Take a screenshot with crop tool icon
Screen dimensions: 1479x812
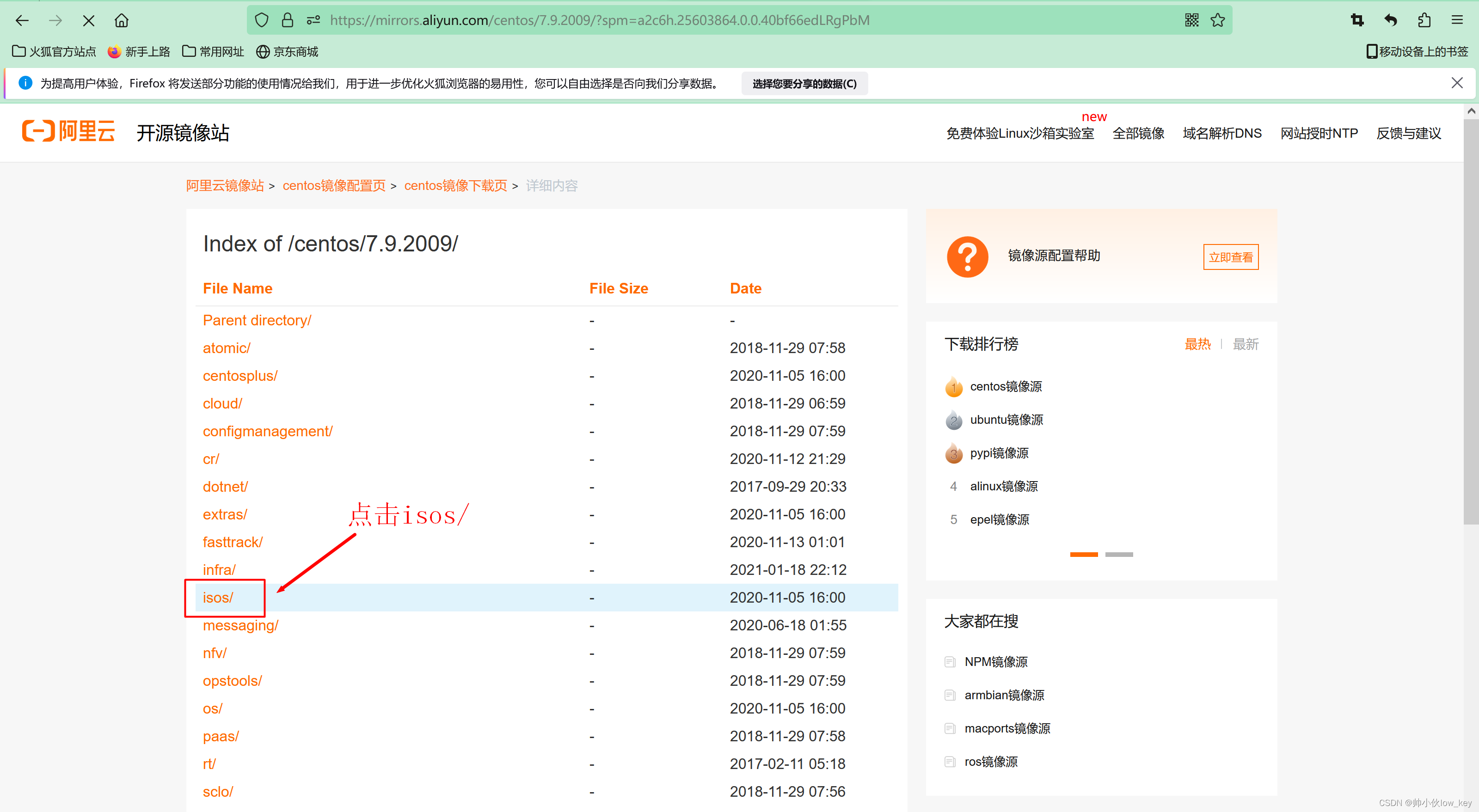(x=1357, y=21)
